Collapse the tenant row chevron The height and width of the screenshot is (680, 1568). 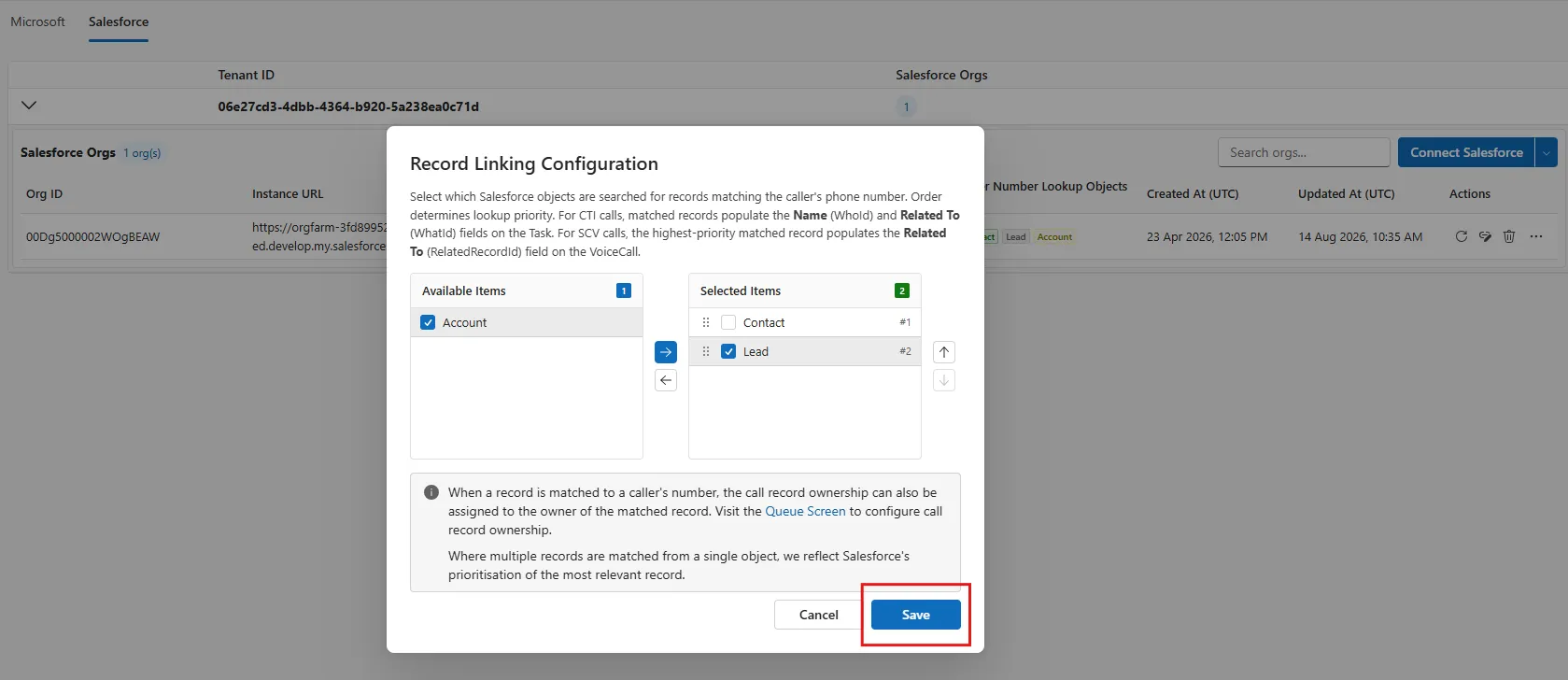pyautogui.click(x=29, y=106)
